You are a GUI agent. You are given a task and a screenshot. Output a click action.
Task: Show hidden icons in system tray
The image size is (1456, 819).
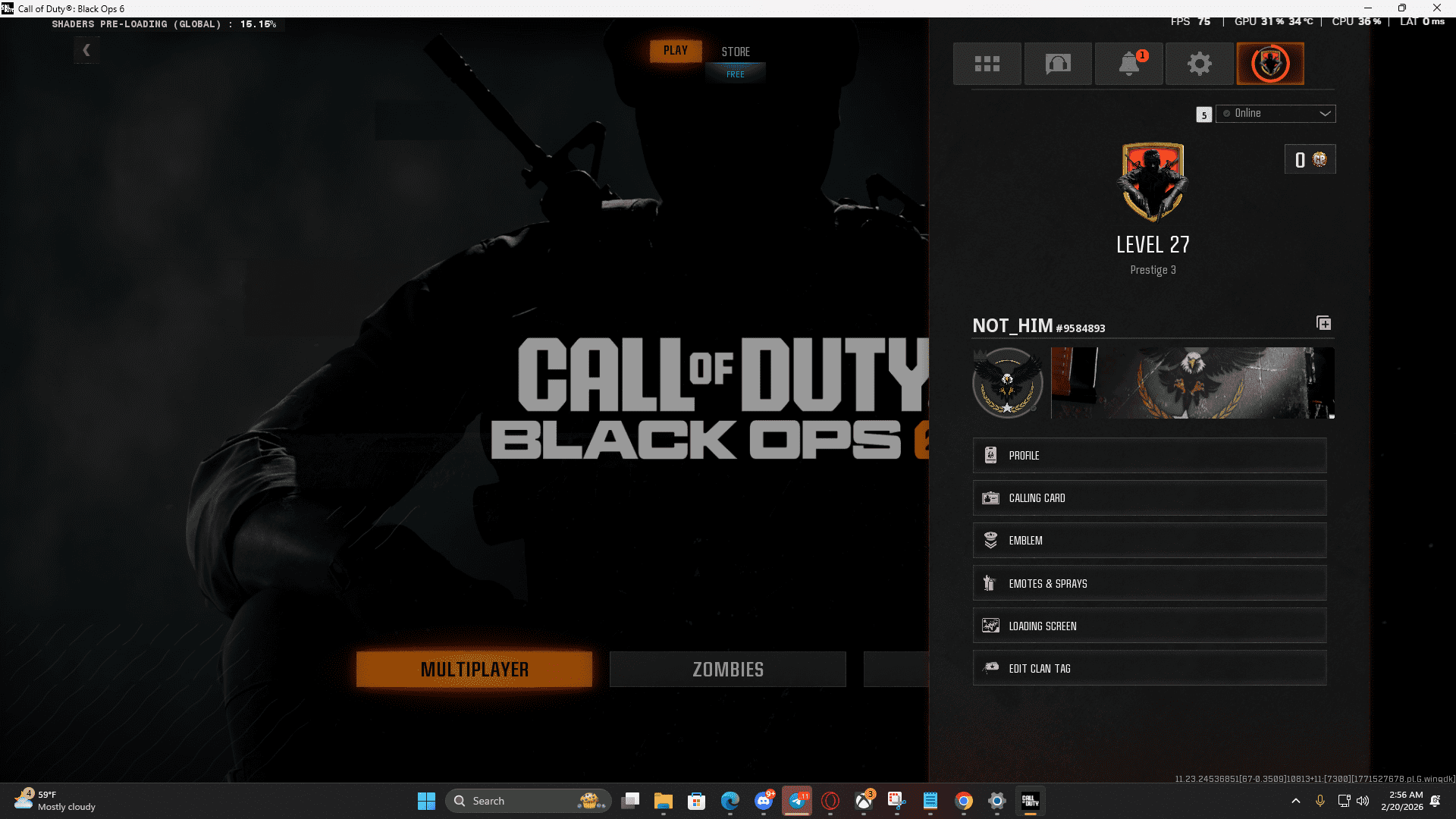(x=1295, y=801)
